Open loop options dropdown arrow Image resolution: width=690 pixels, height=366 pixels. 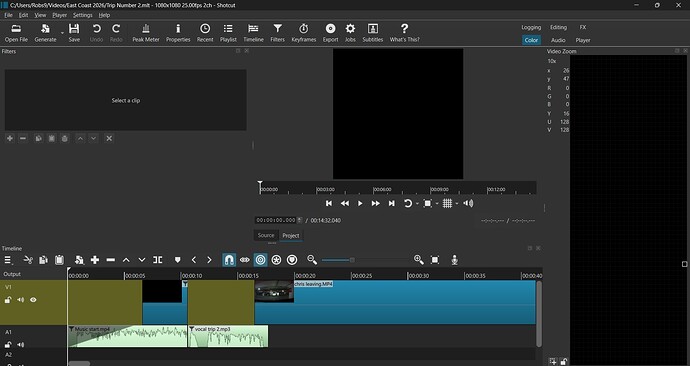[417, 204]
